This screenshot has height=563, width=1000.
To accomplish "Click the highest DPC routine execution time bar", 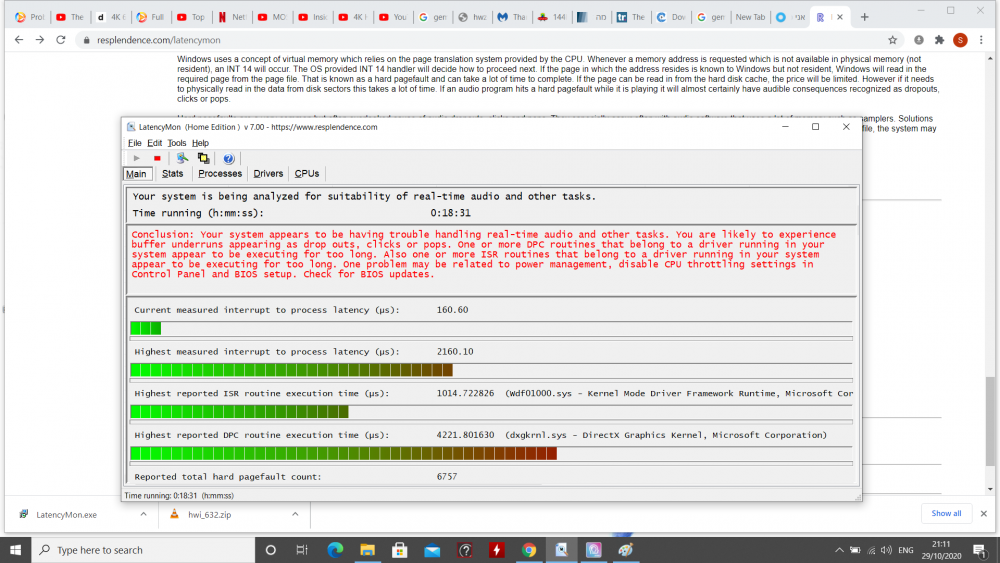I will pos(343,453).
